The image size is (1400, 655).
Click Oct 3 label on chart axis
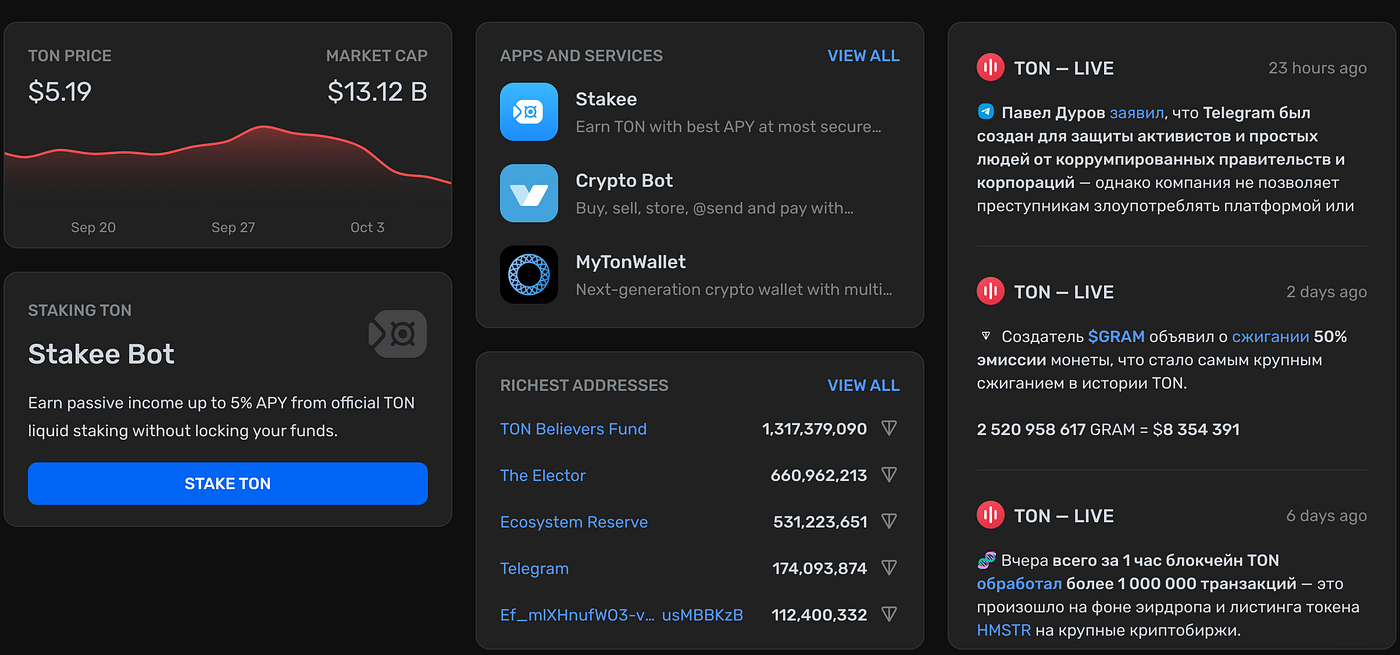point(367,227)
